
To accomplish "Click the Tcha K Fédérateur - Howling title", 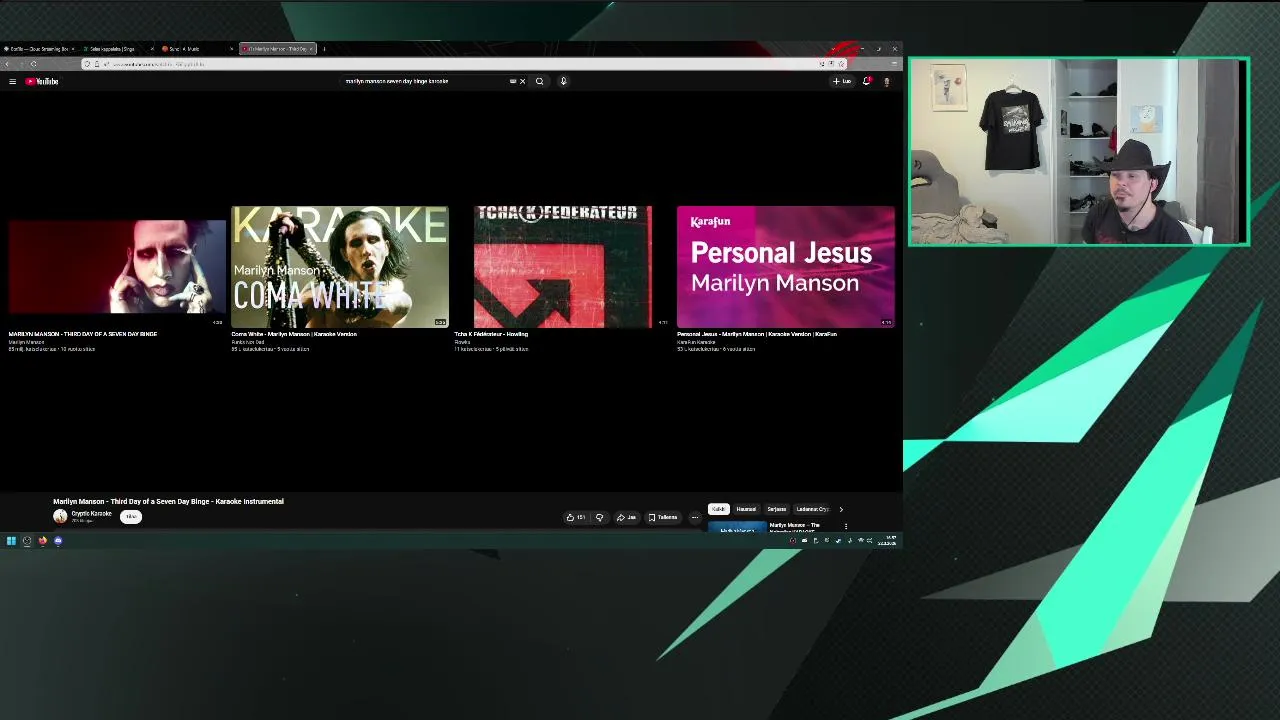I will [491, 334].
